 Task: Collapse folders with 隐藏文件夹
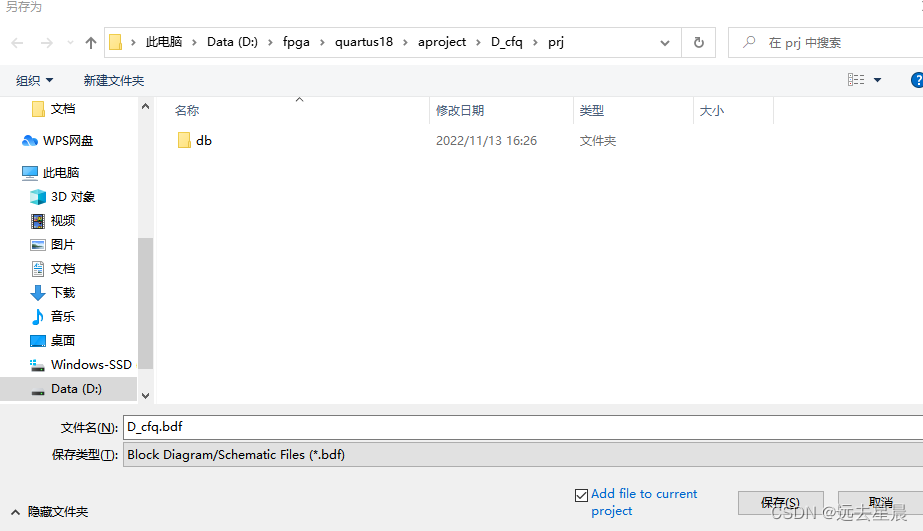point(50,512)
